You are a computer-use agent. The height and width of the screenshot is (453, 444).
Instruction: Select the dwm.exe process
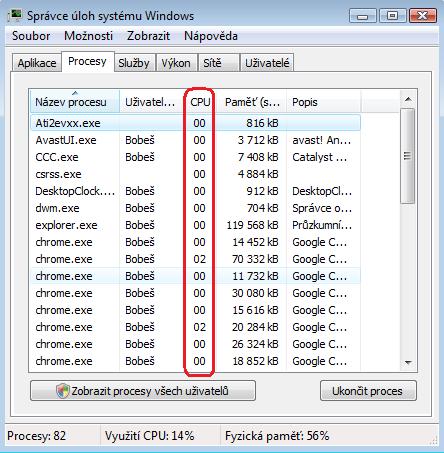pos(195,208)
